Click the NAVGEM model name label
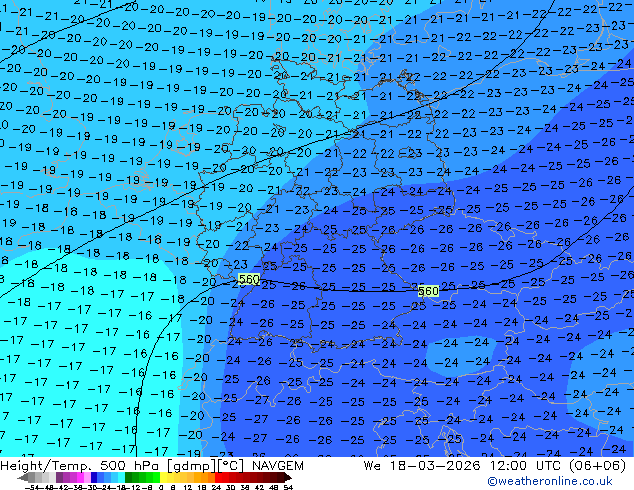 (278, 466)
